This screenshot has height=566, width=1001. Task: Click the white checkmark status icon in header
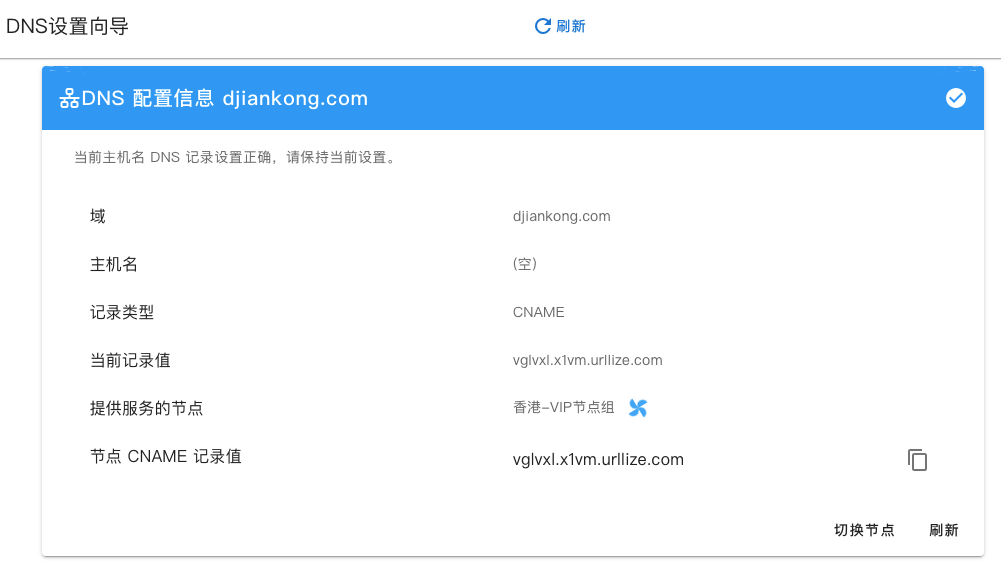(x=956, y=98)
